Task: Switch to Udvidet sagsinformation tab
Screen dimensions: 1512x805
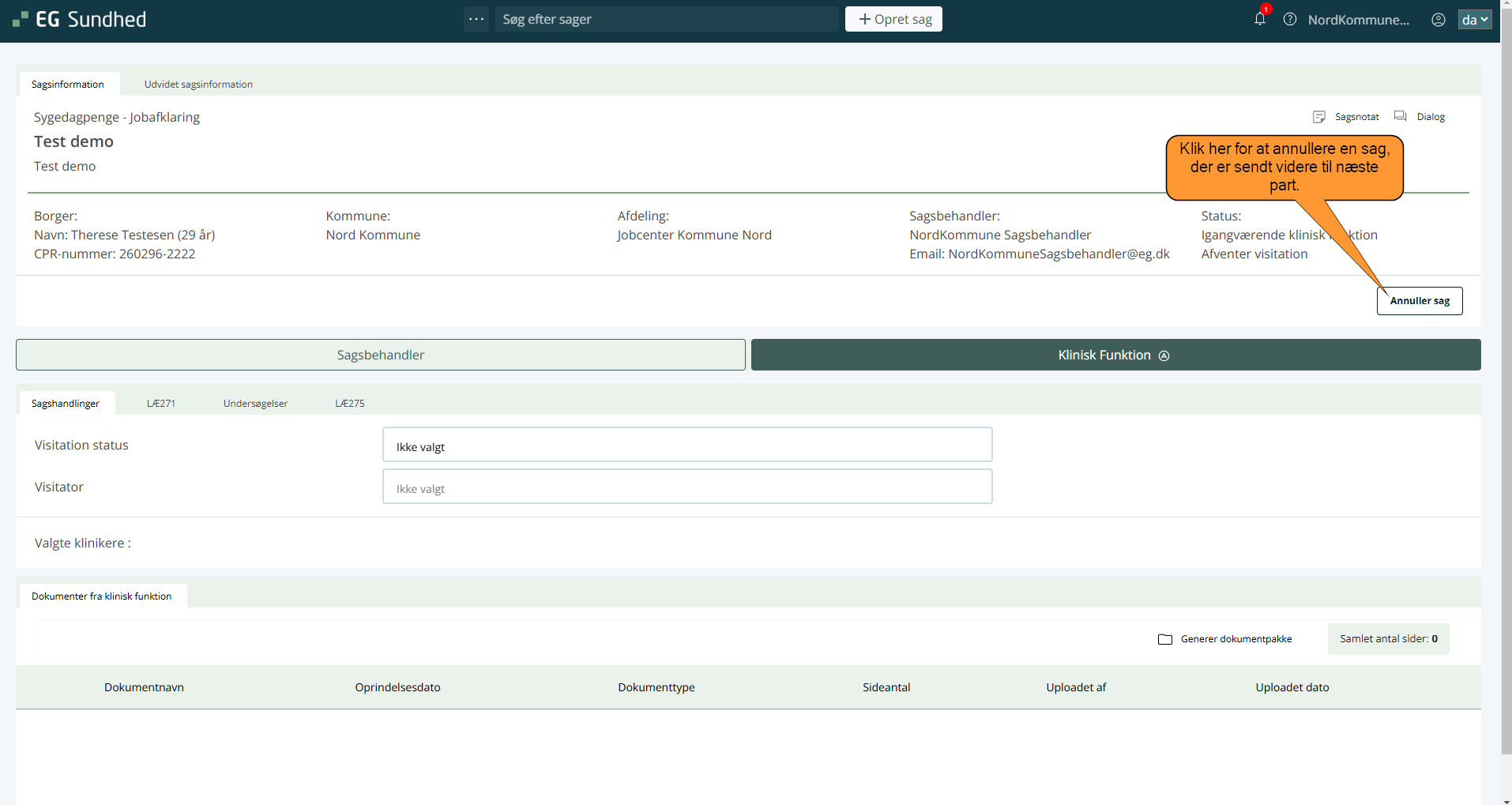Action: [198, 85]
